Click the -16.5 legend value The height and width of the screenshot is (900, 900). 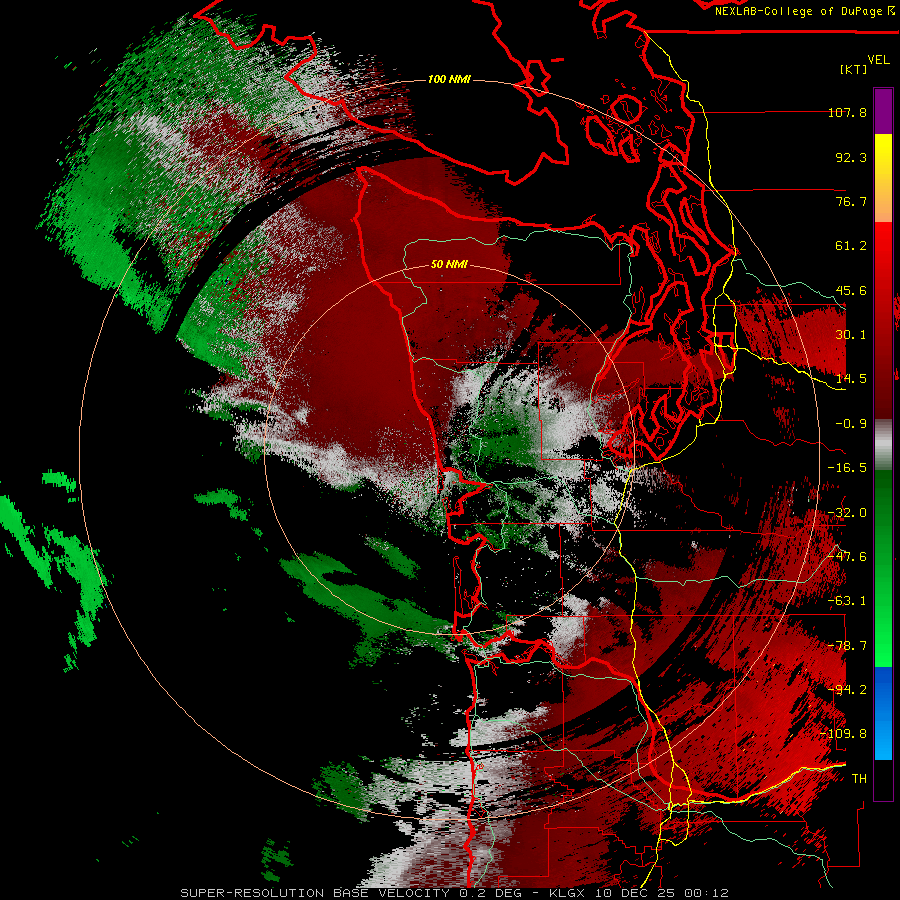(847, 468)
